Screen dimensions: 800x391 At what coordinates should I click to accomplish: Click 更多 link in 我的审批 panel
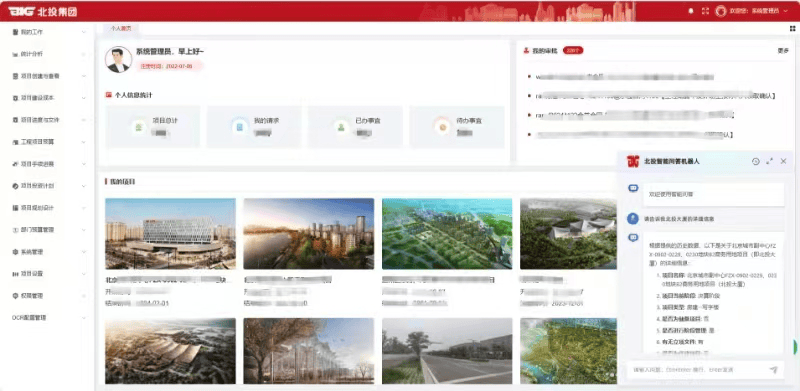pos(783,51)
